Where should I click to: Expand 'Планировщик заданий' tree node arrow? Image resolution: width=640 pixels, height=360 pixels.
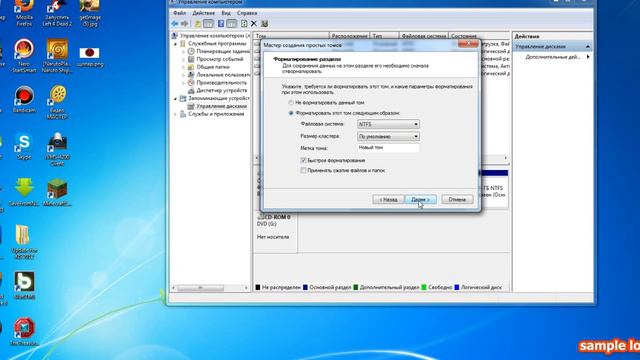pos(184,51)
